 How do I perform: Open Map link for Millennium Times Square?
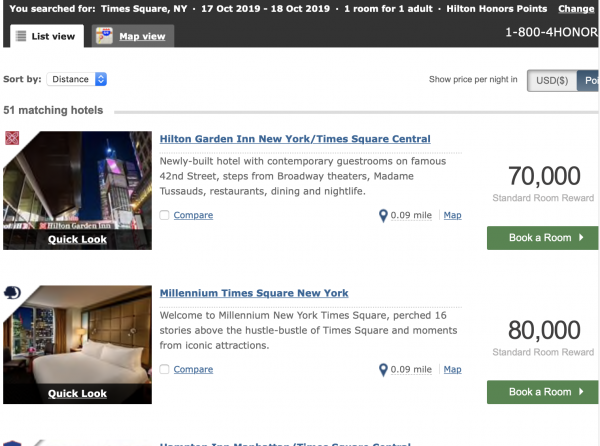click(x=452, y=369)
